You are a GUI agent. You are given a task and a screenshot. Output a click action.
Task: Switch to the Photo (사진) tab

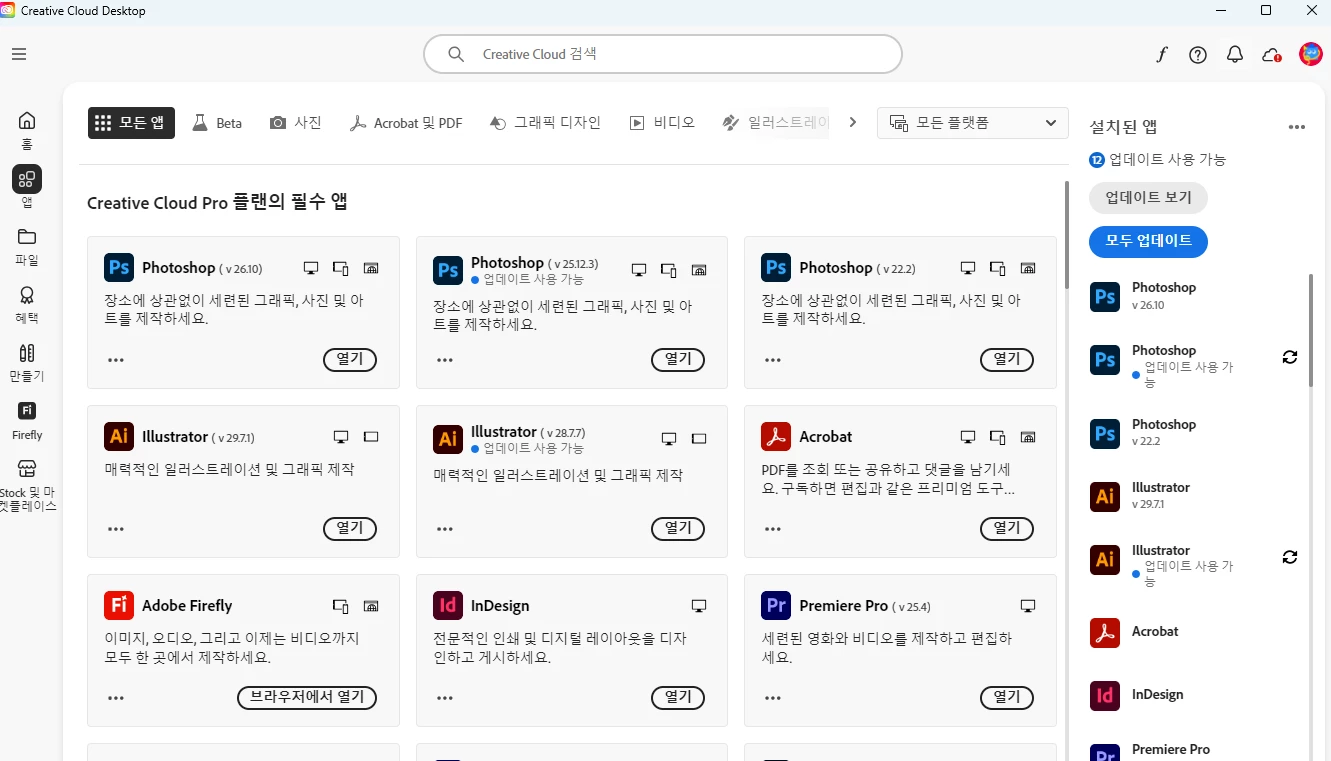(296, 123)
